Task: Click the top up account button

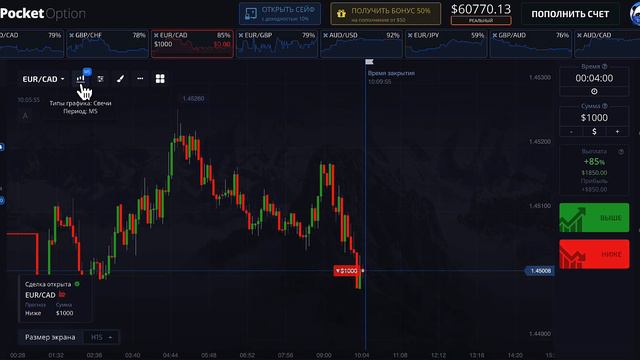Action: pos(570,14)
